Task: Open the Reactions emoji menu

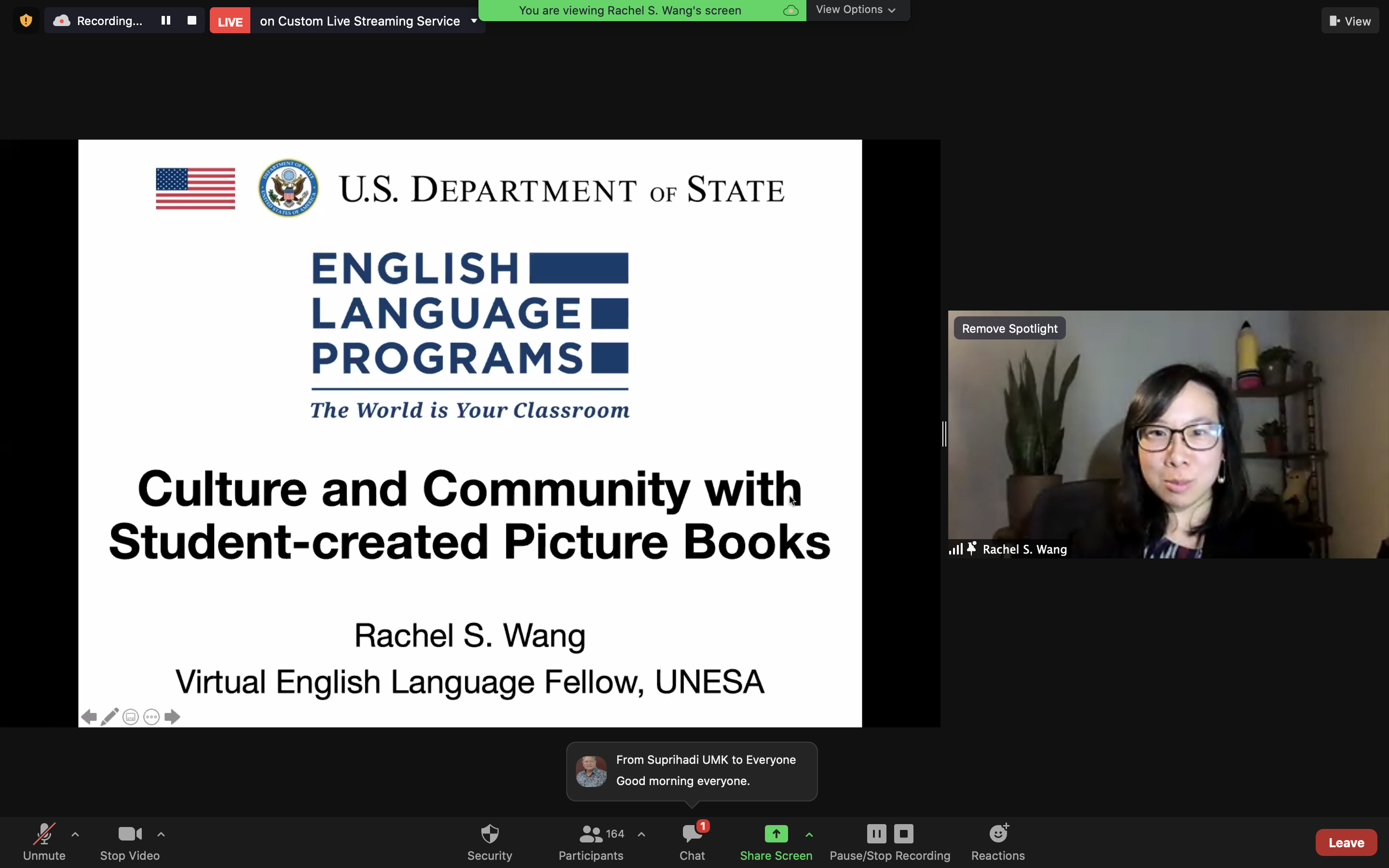Action: tap(997, 841)
